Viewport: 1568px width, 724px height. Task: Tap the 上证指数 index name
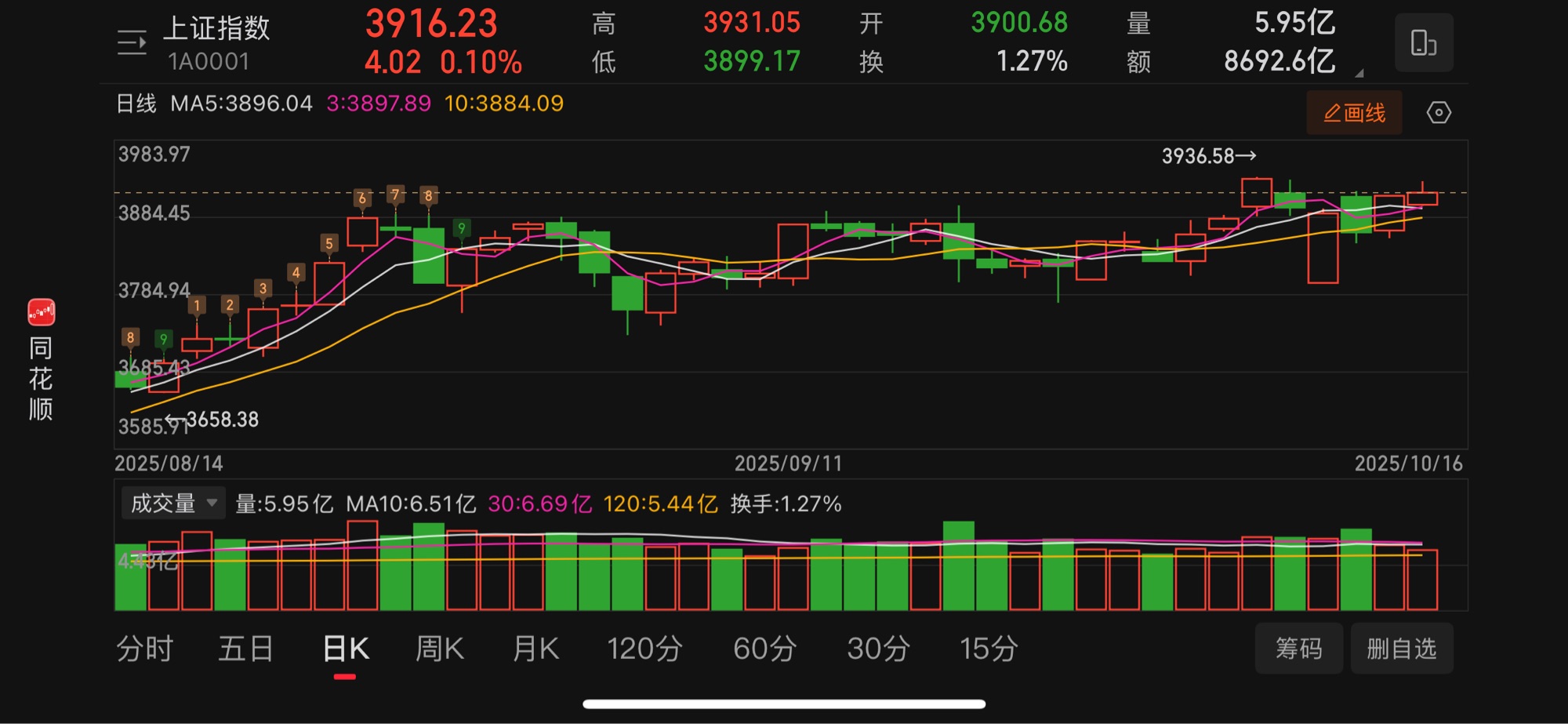coord(216,28)
